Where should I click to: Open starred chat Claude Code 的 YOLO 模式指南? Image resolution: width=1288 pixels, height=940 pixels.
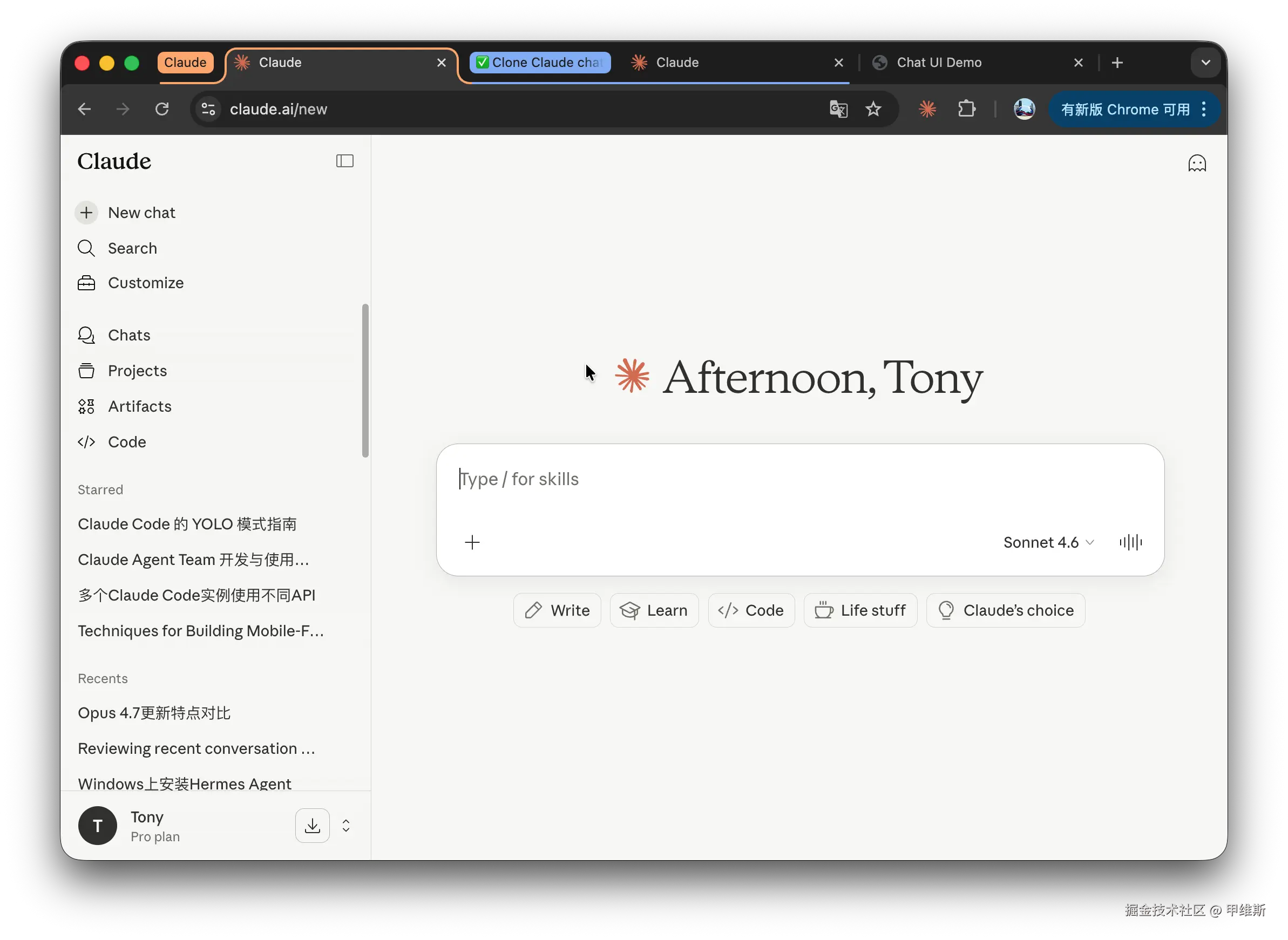tap(187, 524)
